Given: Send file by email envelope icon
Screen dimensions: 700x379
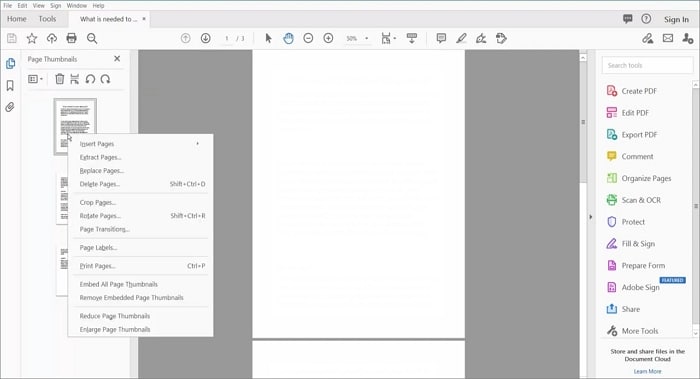Looking at the screenshot, I should click(668, 38).
